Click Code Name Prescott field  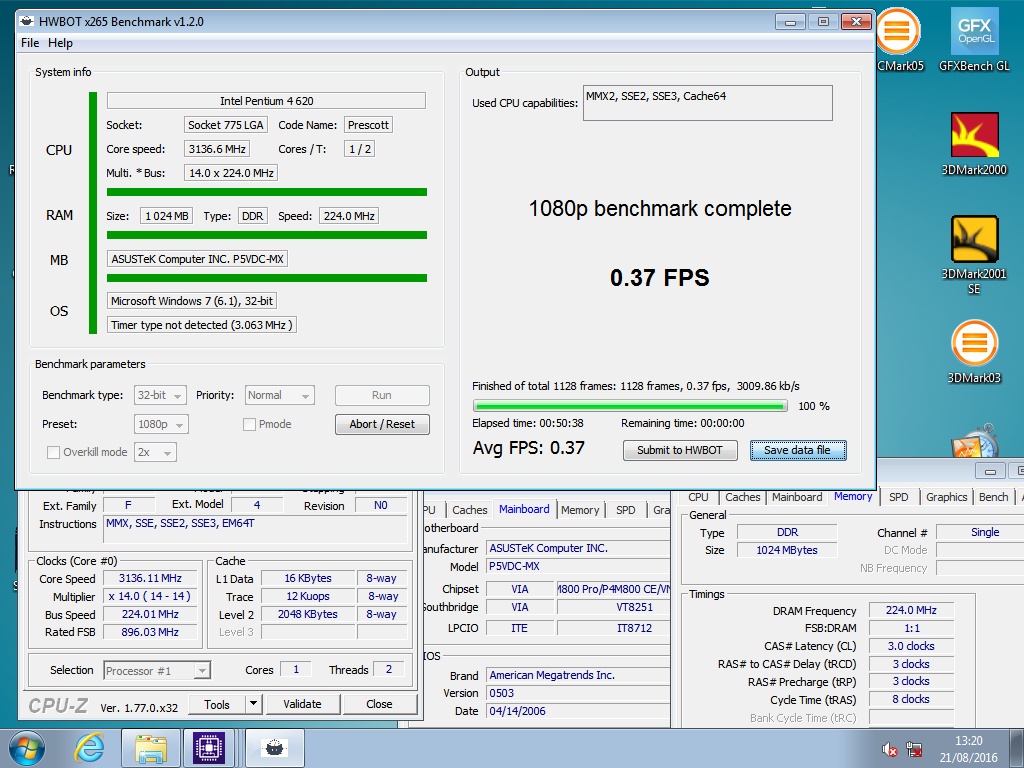[x=368, y=125]
